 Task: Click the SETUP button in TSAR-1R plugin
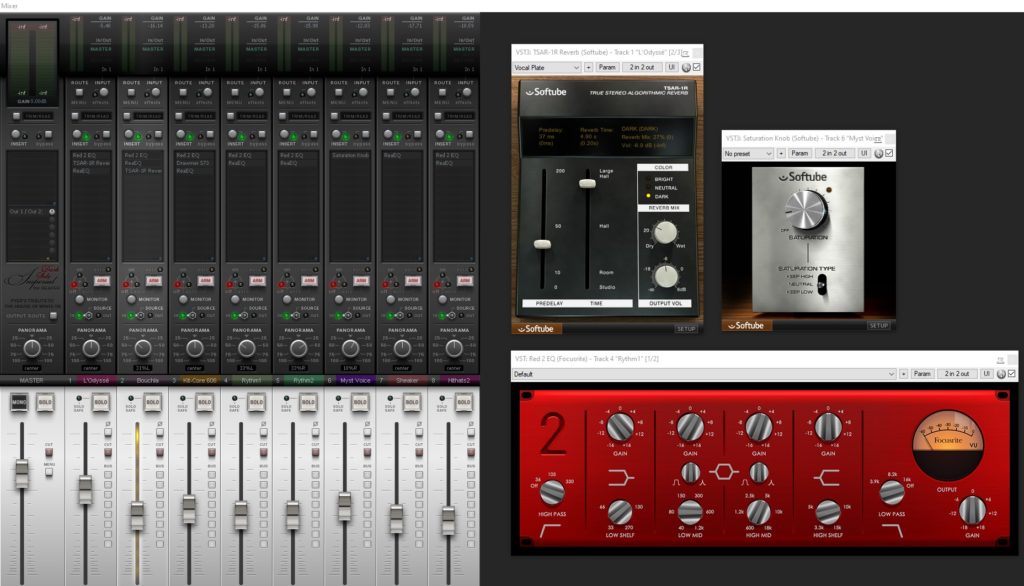[x=686, y=329]
